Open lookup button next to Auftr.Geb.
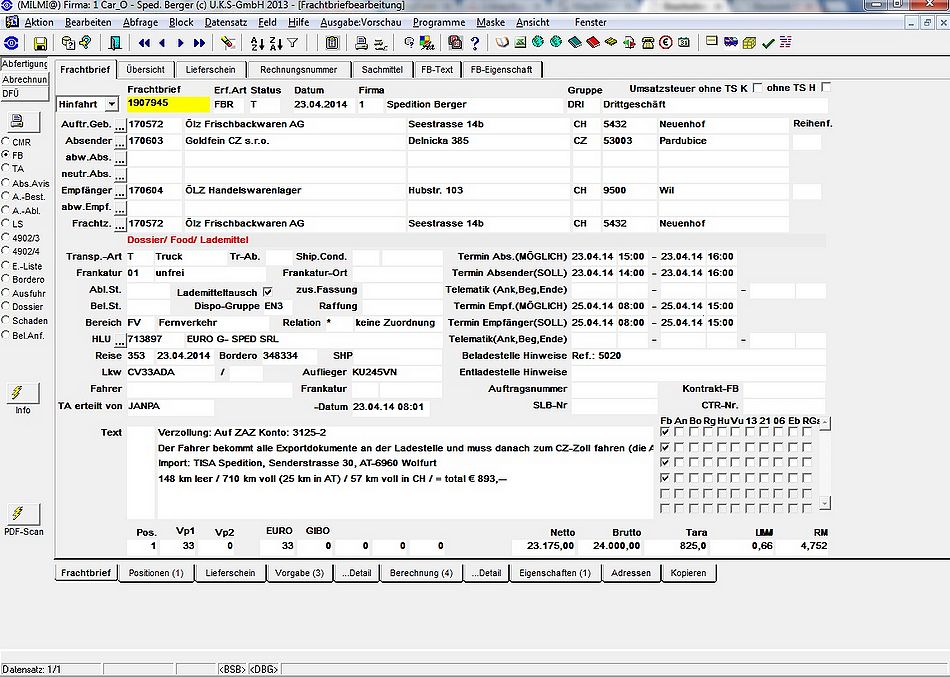950x677 pixels. click(x=121, y=125)
